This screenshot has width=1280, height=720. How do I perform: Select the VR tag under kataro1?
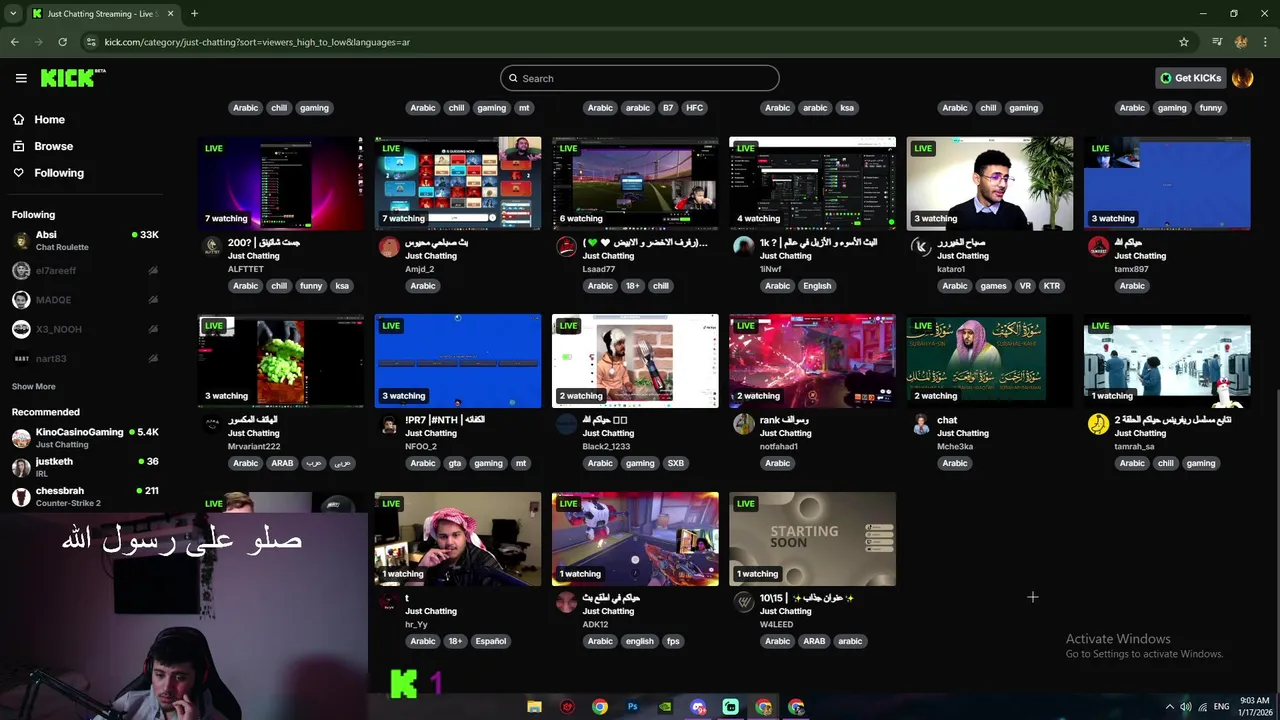(x=1024, y=286)
